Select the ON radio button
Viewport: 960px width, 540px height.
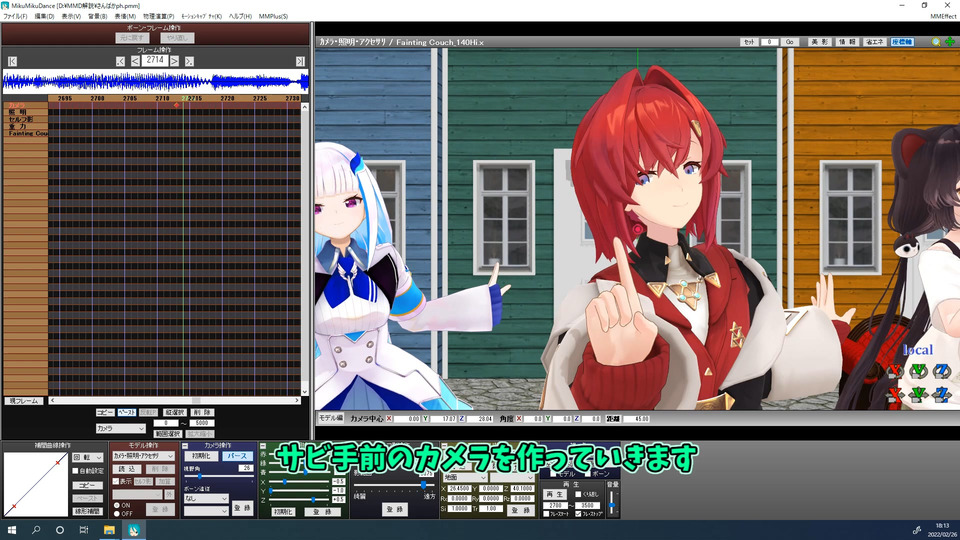pyautogui.click(x=116, y=506)
